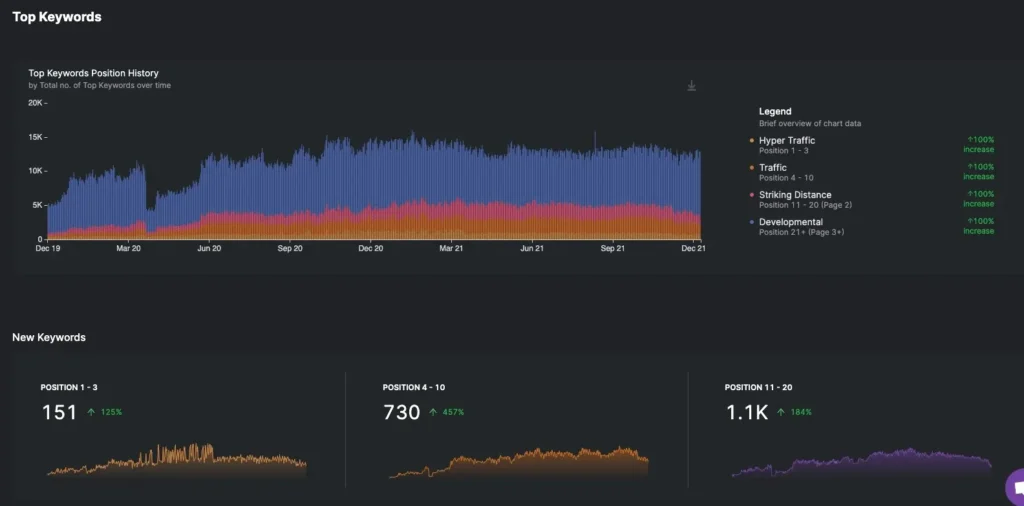
Task: Download the Top Keywords Position History chart
Action: [691, 86]
